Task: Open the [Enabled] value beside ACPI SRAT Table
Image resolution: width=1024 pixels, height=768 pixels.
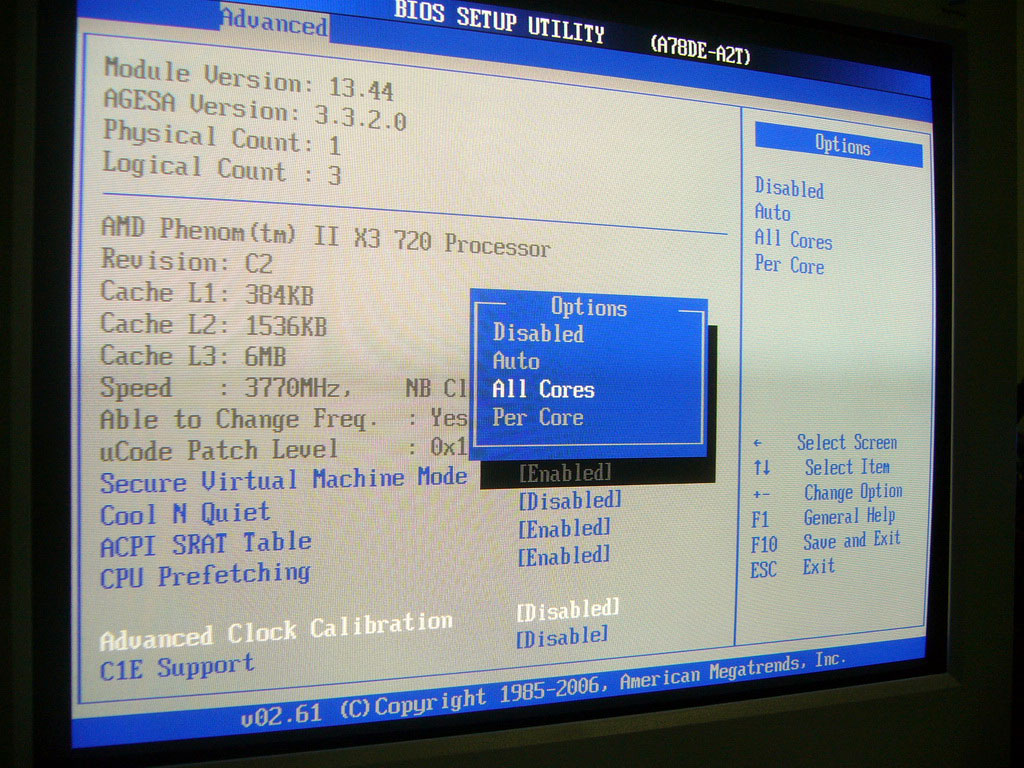Action: point(565,528)
